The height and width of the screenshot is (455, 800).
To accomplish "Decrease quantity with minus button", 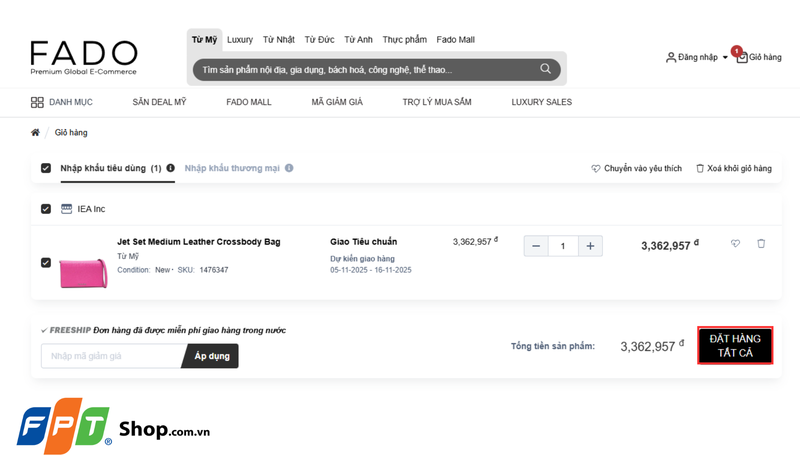I will point(536,246).
